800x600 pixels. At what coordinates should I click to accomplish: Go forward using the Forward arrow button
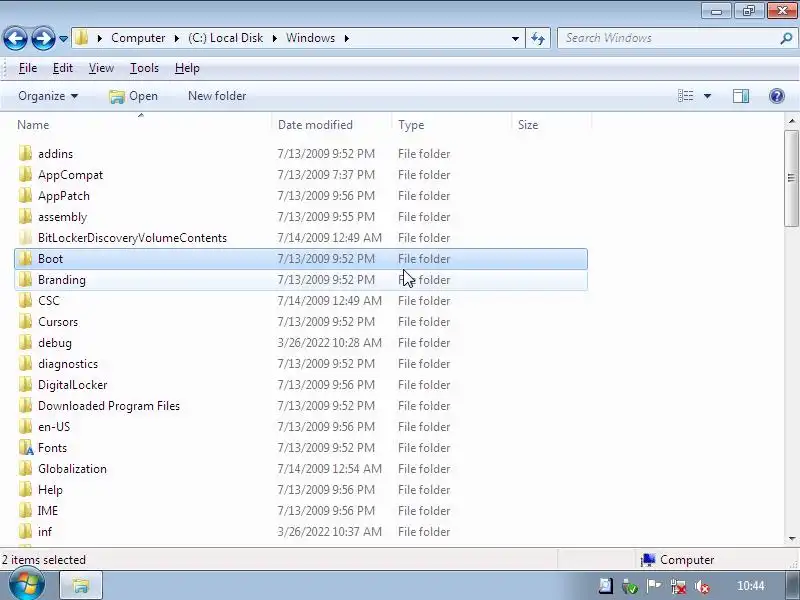point(43,38)
